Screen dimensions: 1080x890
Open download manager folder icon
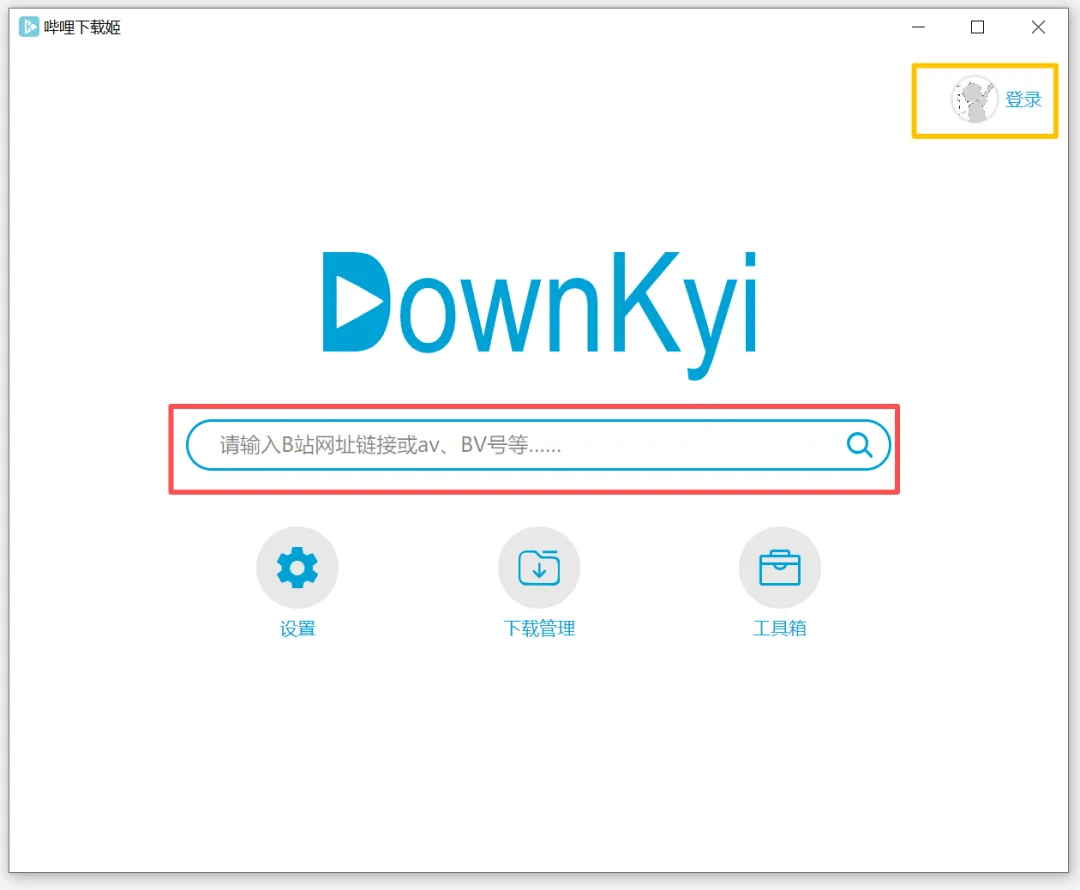[539, 567]
